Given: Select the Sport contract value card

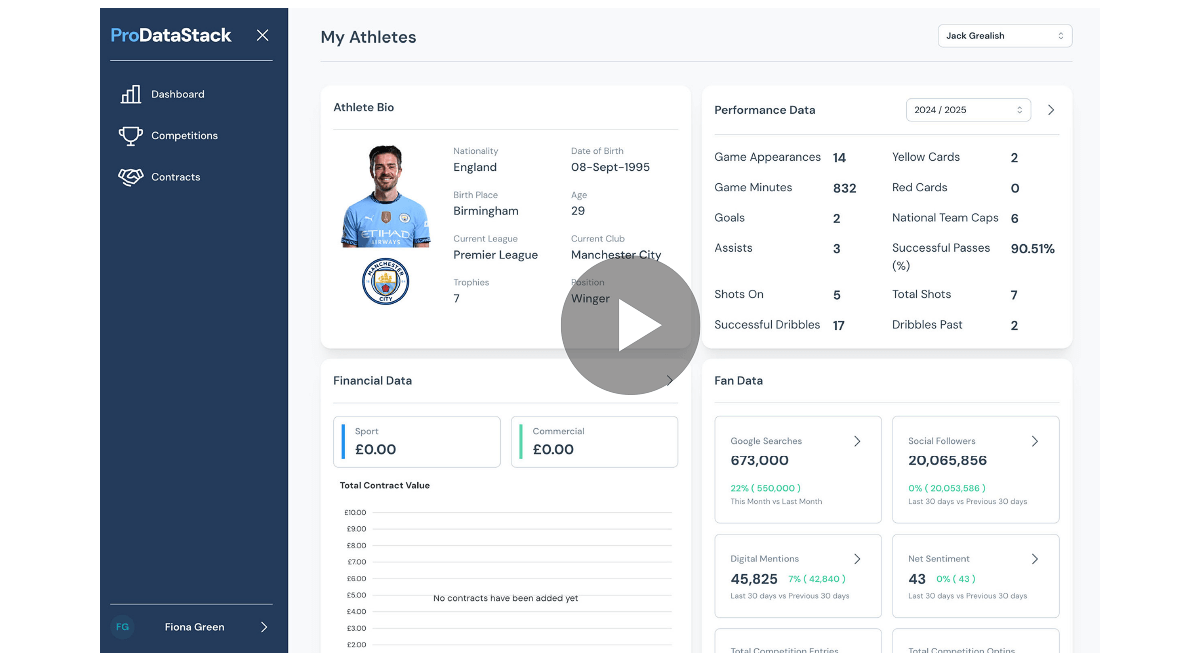Looking at the screenshot, I should point(417,442).
